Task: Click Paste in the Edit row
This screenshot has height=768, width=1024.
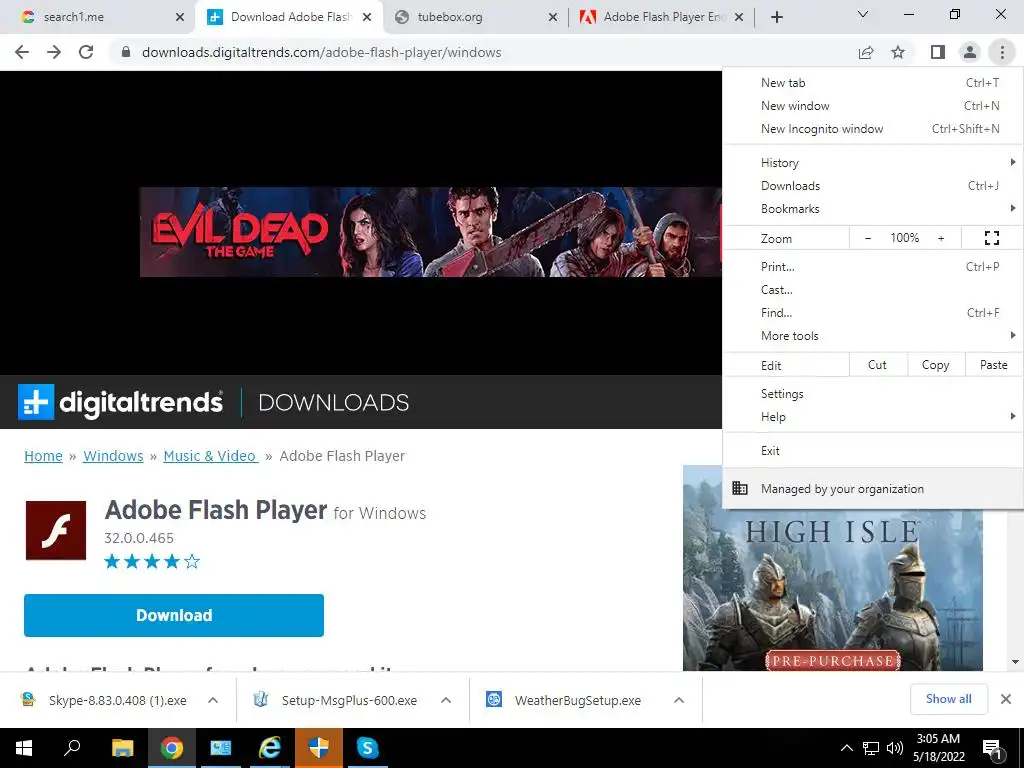Action: [x=994, y=365]
